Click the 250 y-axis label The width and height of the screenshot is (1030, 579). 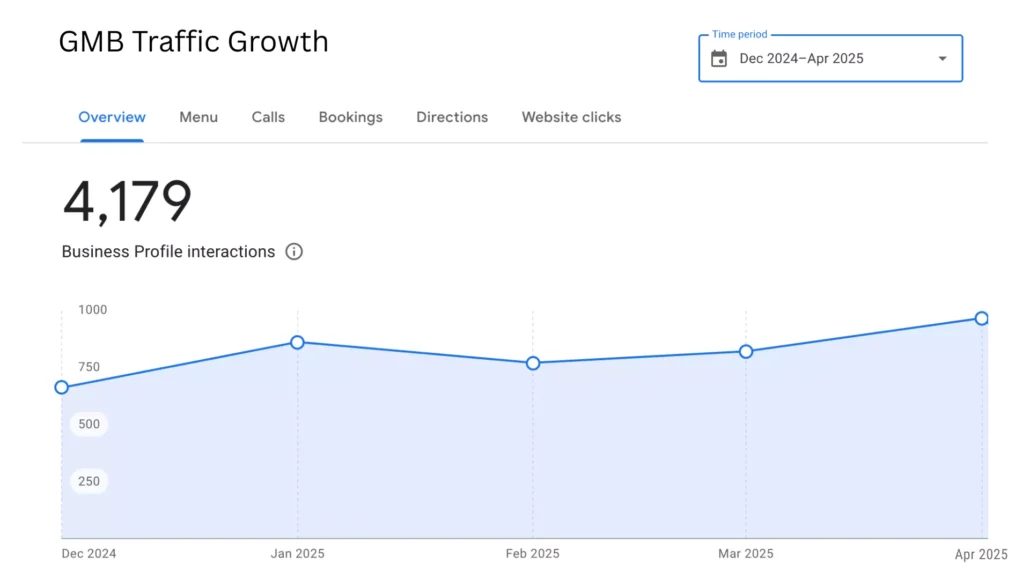(89, 481)
